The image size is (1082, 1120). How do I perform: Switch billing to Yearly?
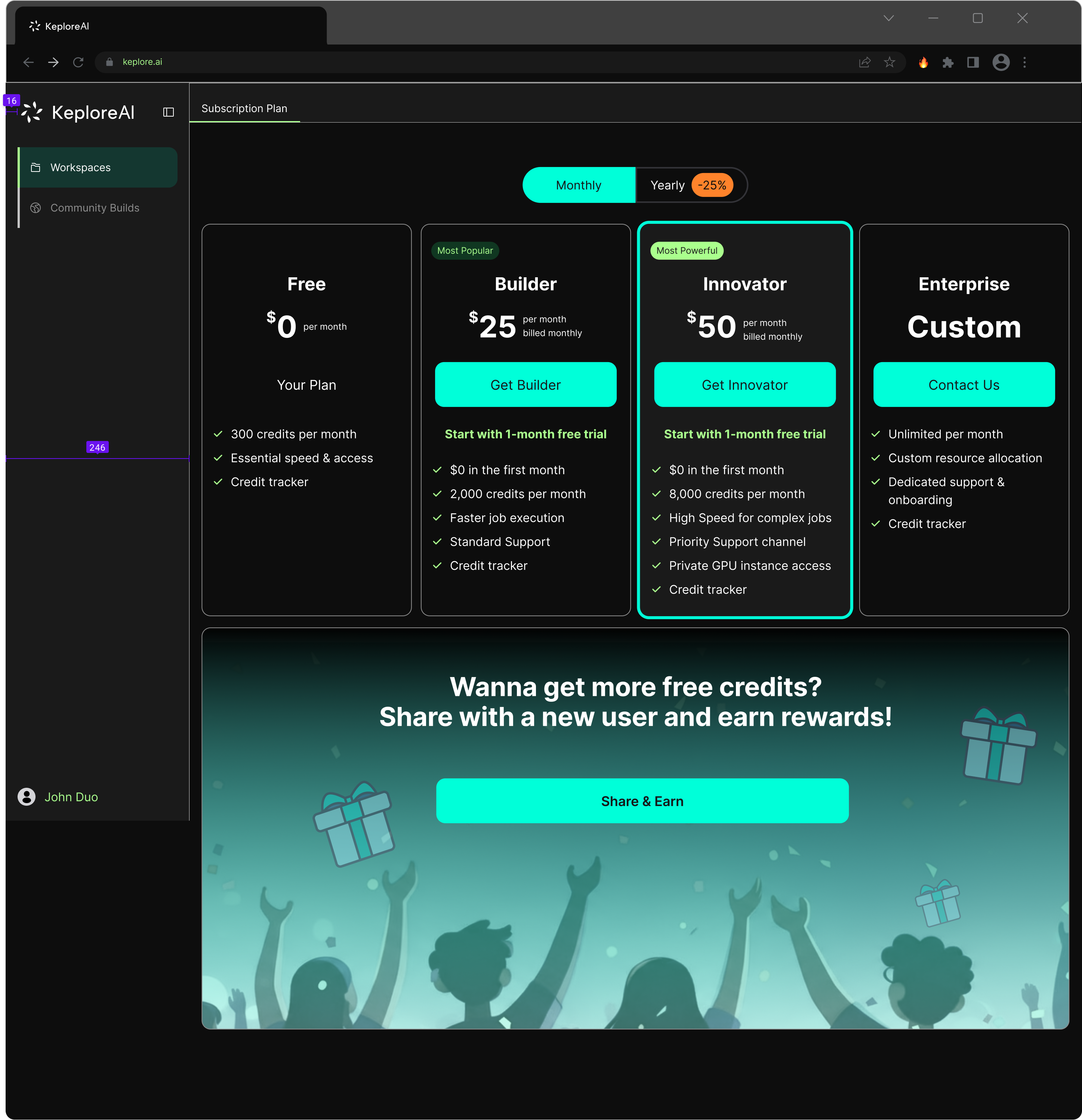coord(667,185)
